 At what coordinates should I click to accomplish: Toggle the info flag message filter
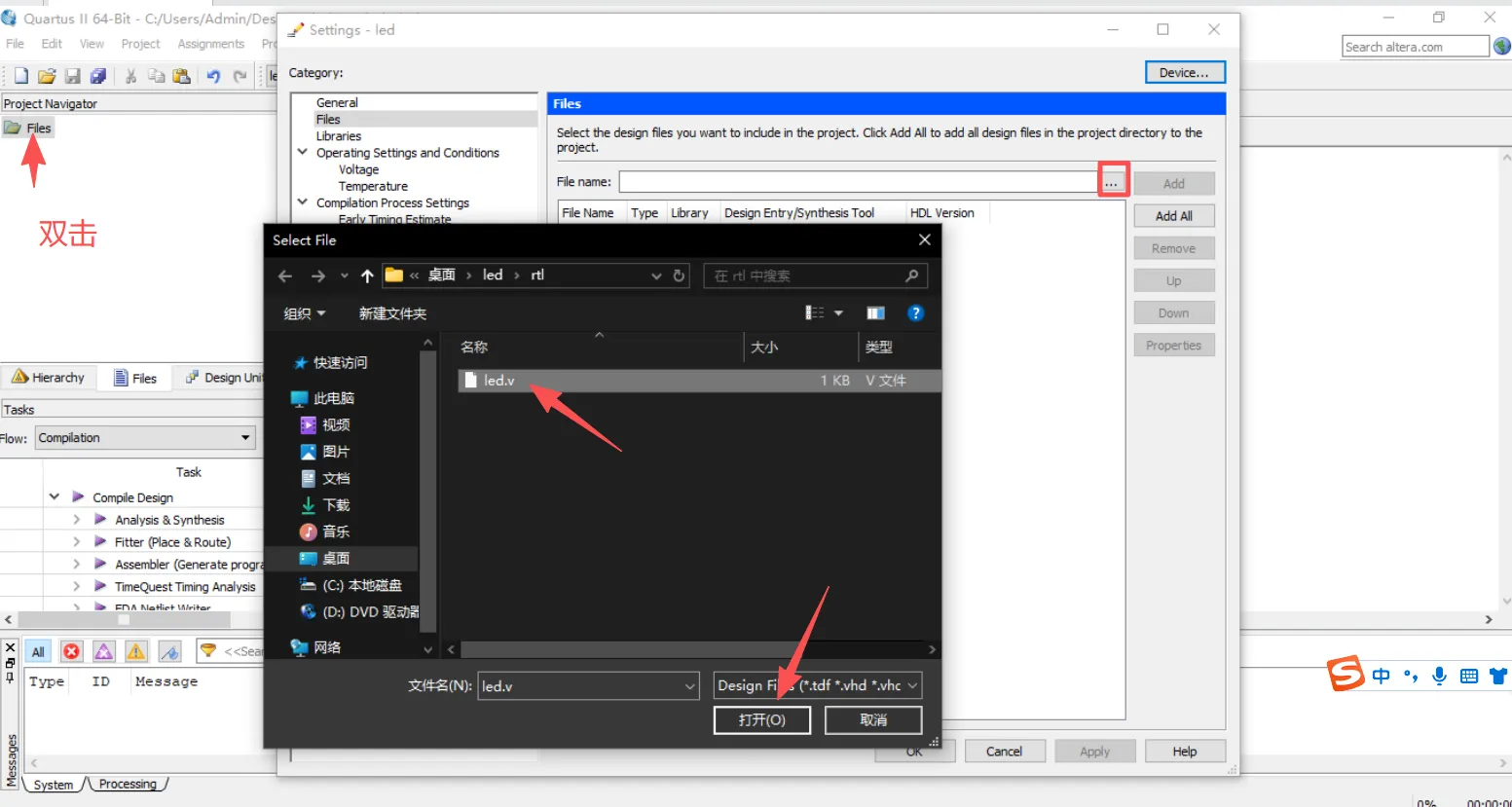pyautogui.click(x=169, y=651)
